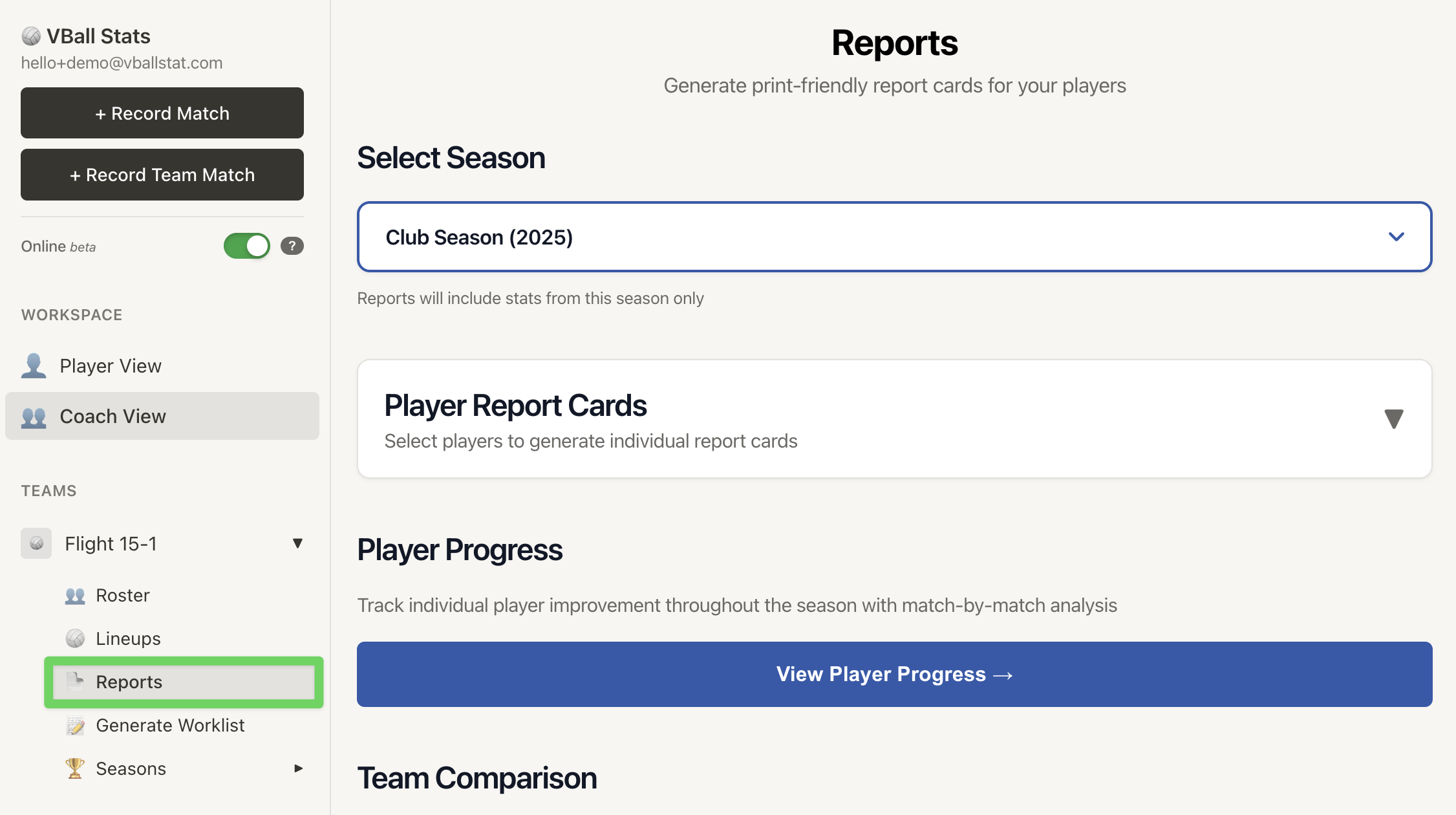Click the Generate Worklist memo icon
This screenshot has height=815, width=1456.
point(75,725)
